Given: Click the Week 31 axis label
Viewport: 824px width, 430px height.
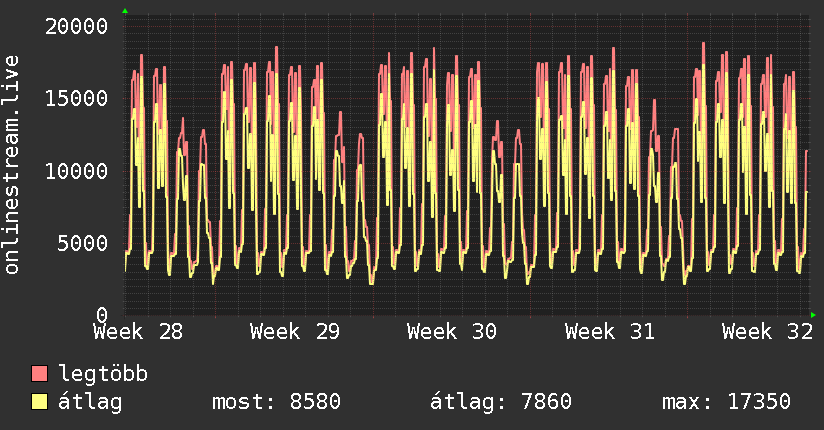Looking at the screenshot, I should 610,332.
